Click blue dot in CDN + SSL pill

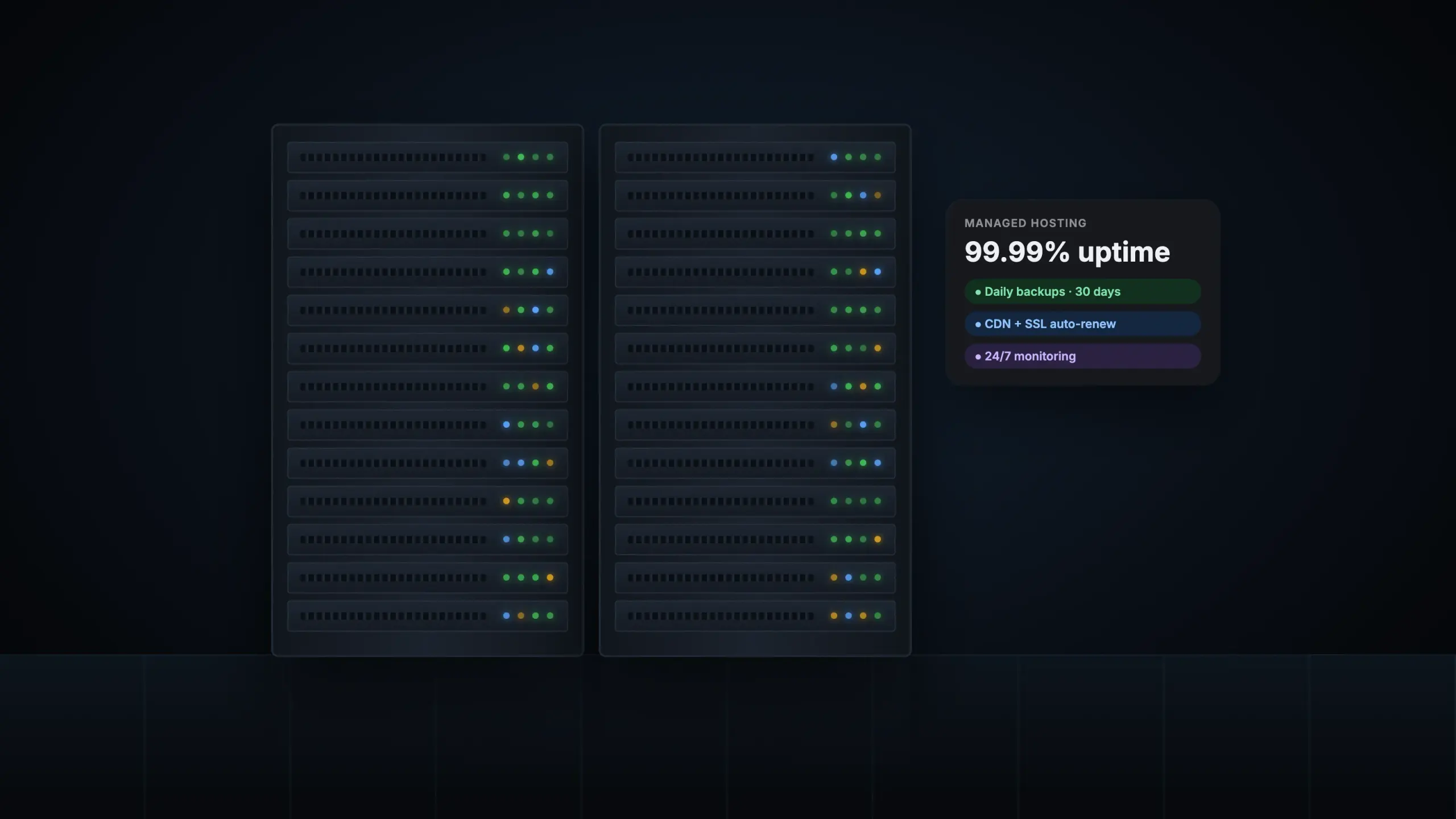978,325
